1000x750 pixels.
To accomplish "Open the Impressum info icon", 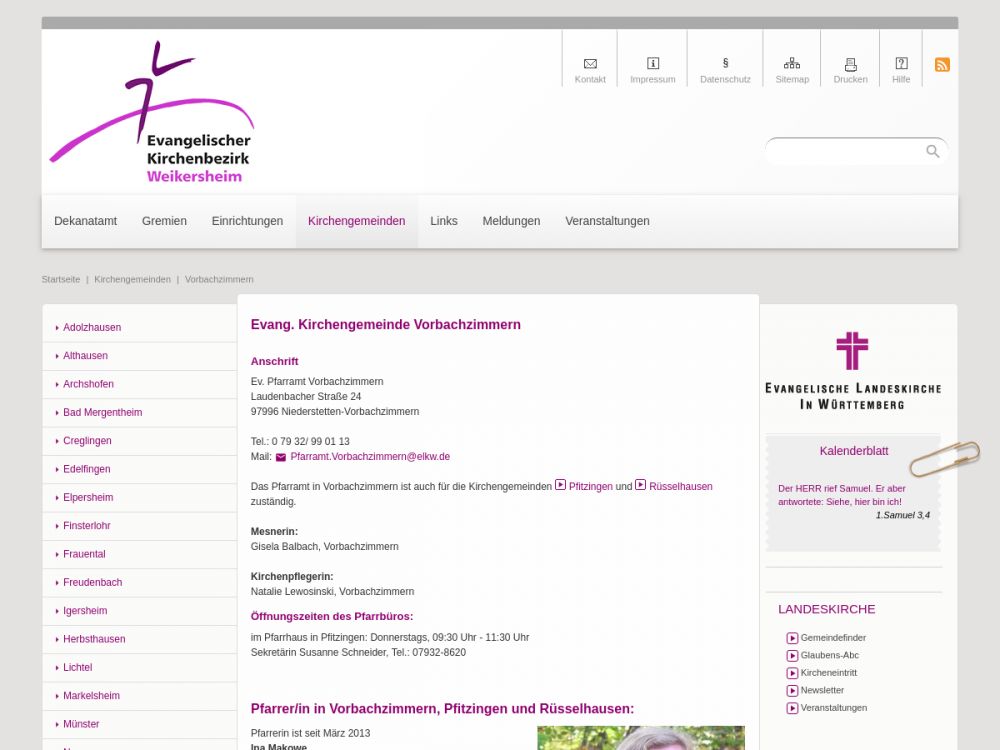I will click(x=653, y=64).
